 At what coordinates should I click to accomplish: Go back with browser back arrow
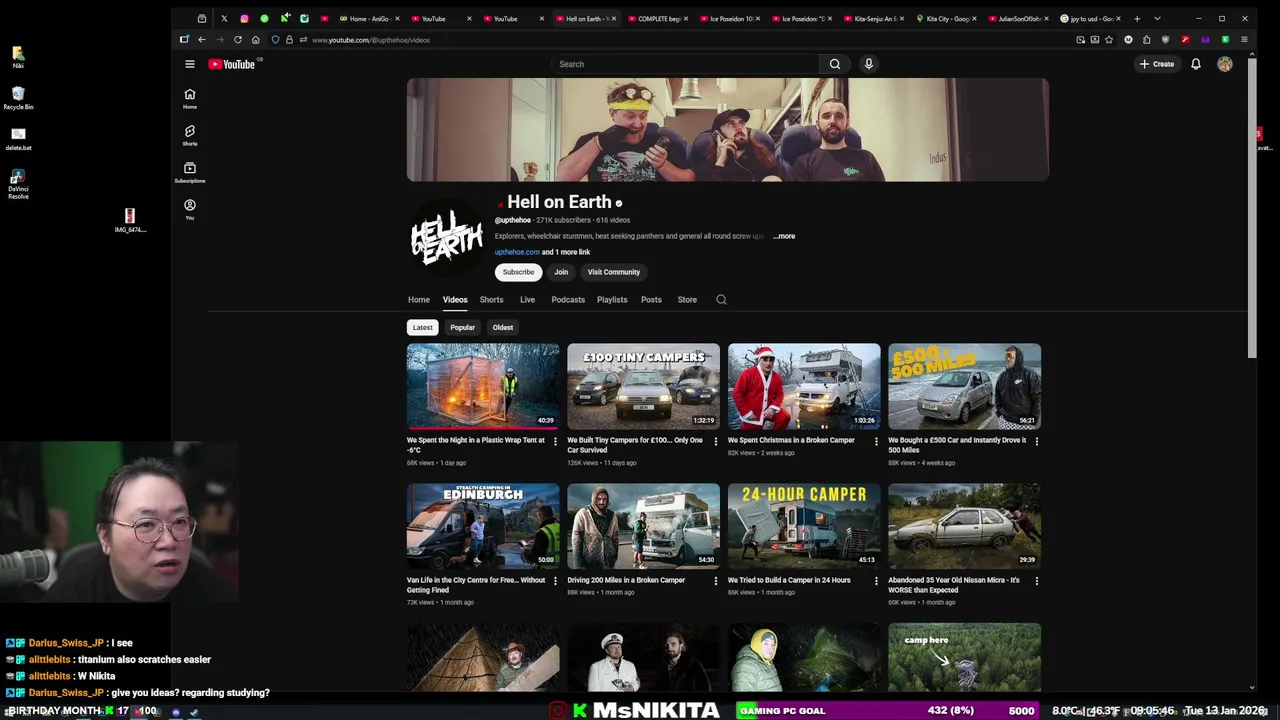tap(202, 40)
